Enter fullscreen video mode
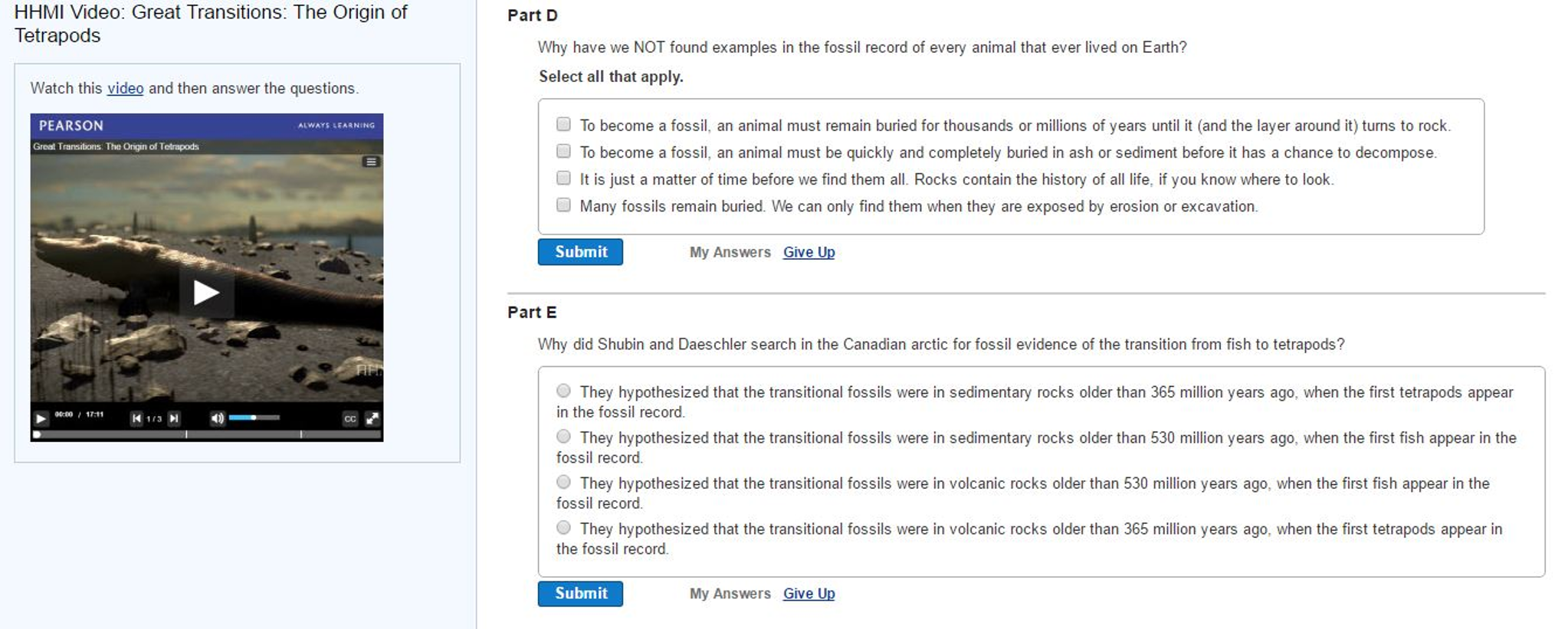 coord(372,418)
